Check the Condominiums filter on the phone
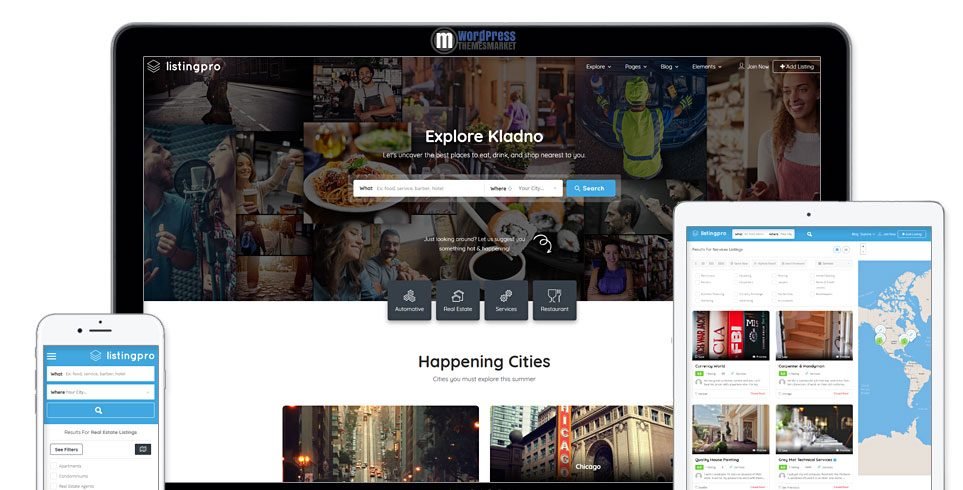The width and height of the screenshot is (963, 490). point(53,476)
